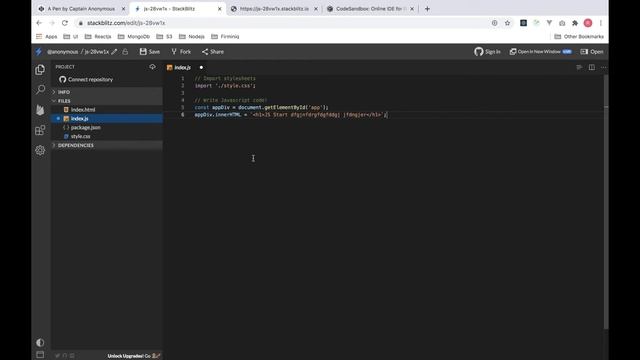This screenshot has height=360, width=640.
Task: Open the Ports and extensions blocks icon
Action: (40, 130)
